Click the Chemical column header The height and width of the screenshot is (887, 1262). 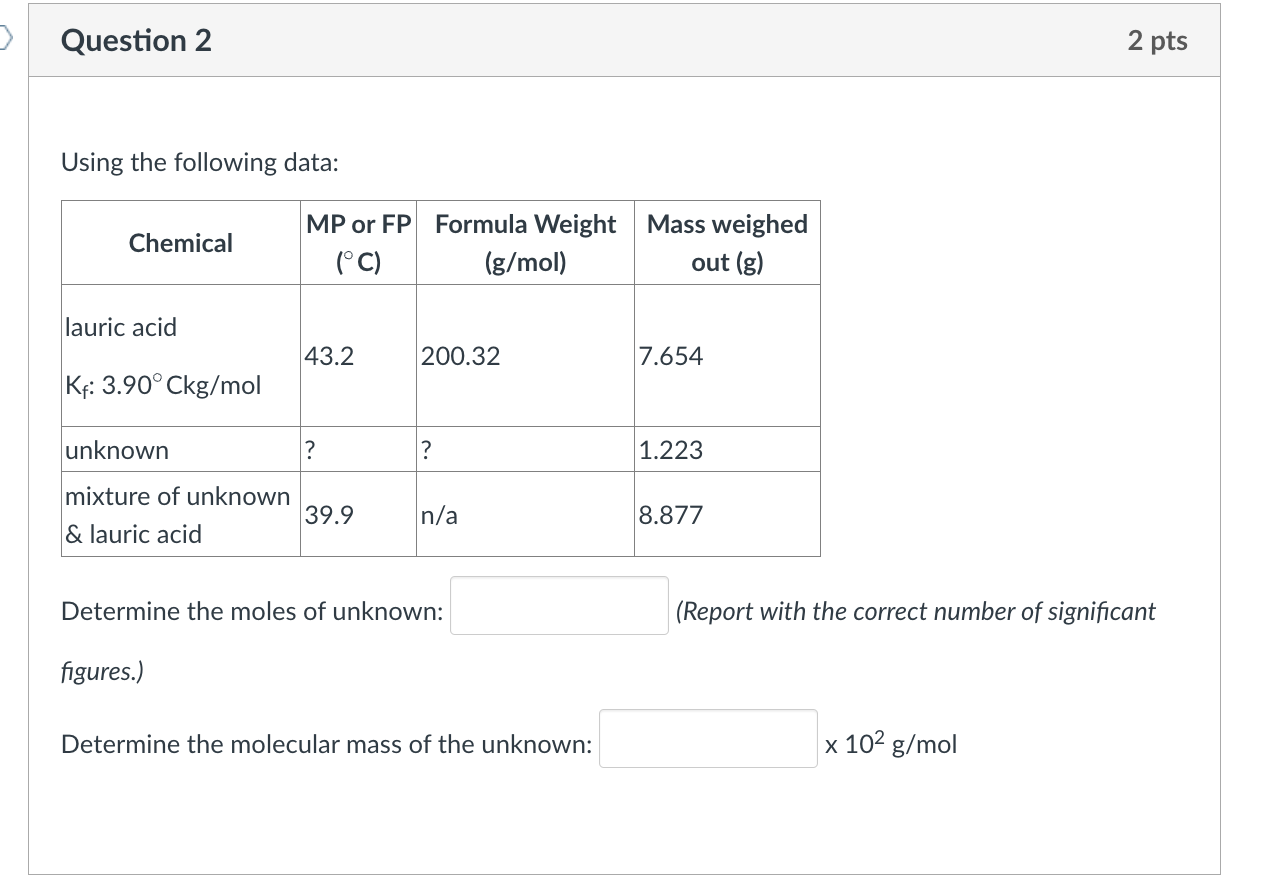180,242
